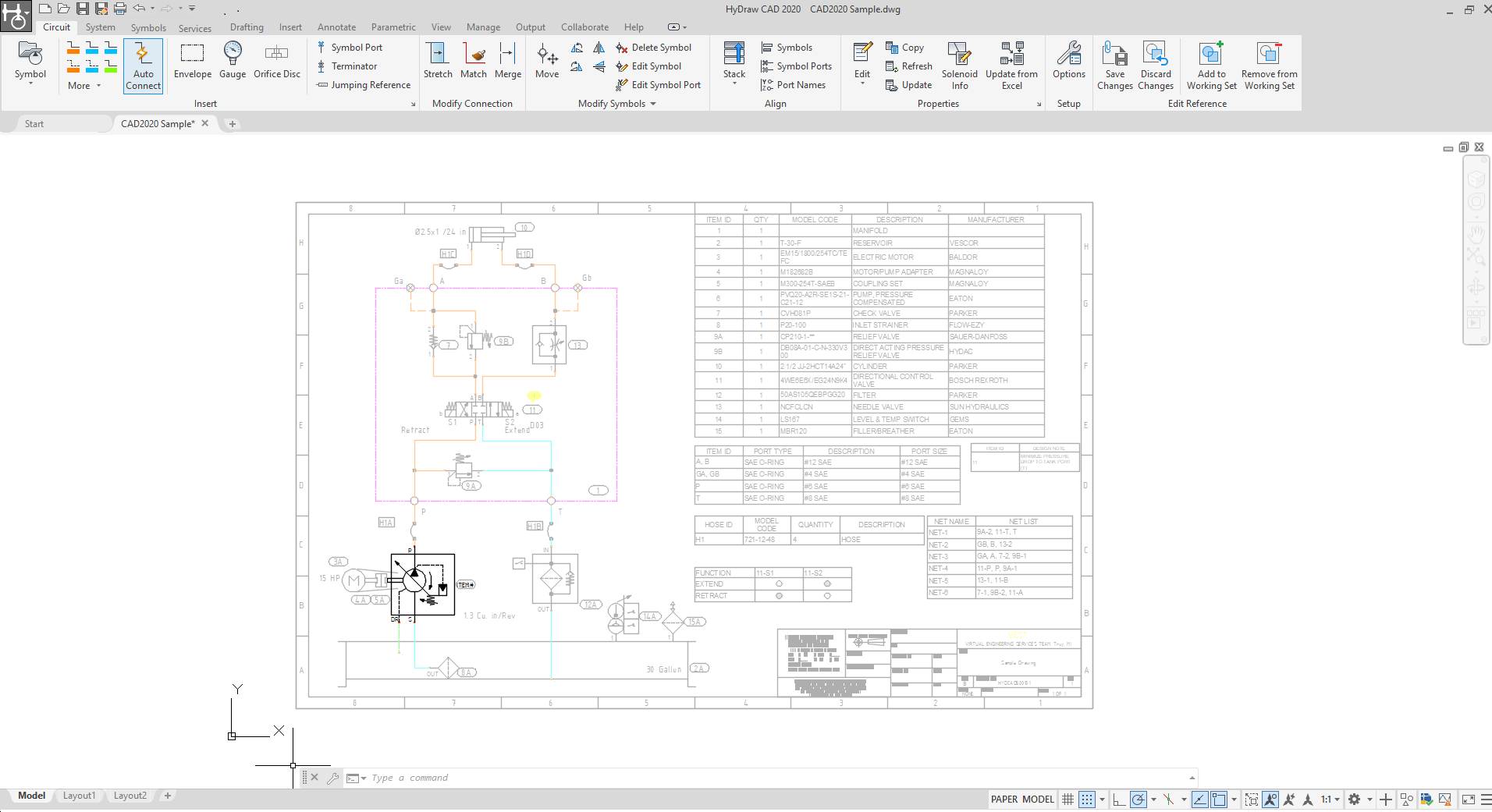This screenshot has width=1492, height=812.
Task: Click the Plot/Print icon in quick access toolbar
Action: click(119, 9)
